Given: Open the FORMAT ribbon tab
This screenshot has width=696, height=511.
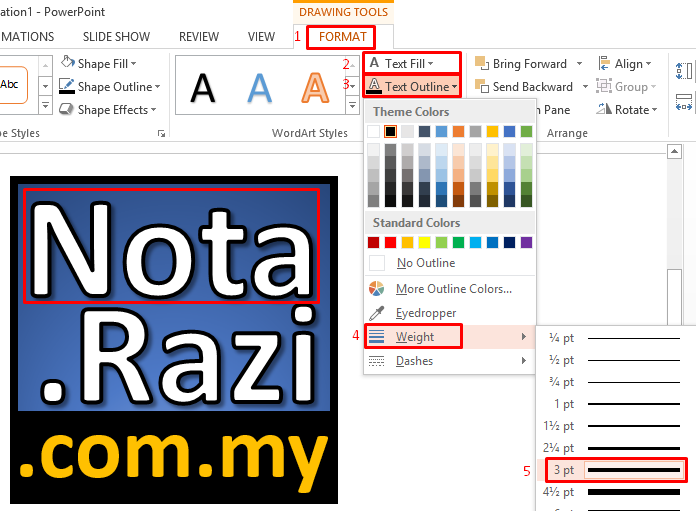Looking at the screenshot, I should tap(342, 37).
